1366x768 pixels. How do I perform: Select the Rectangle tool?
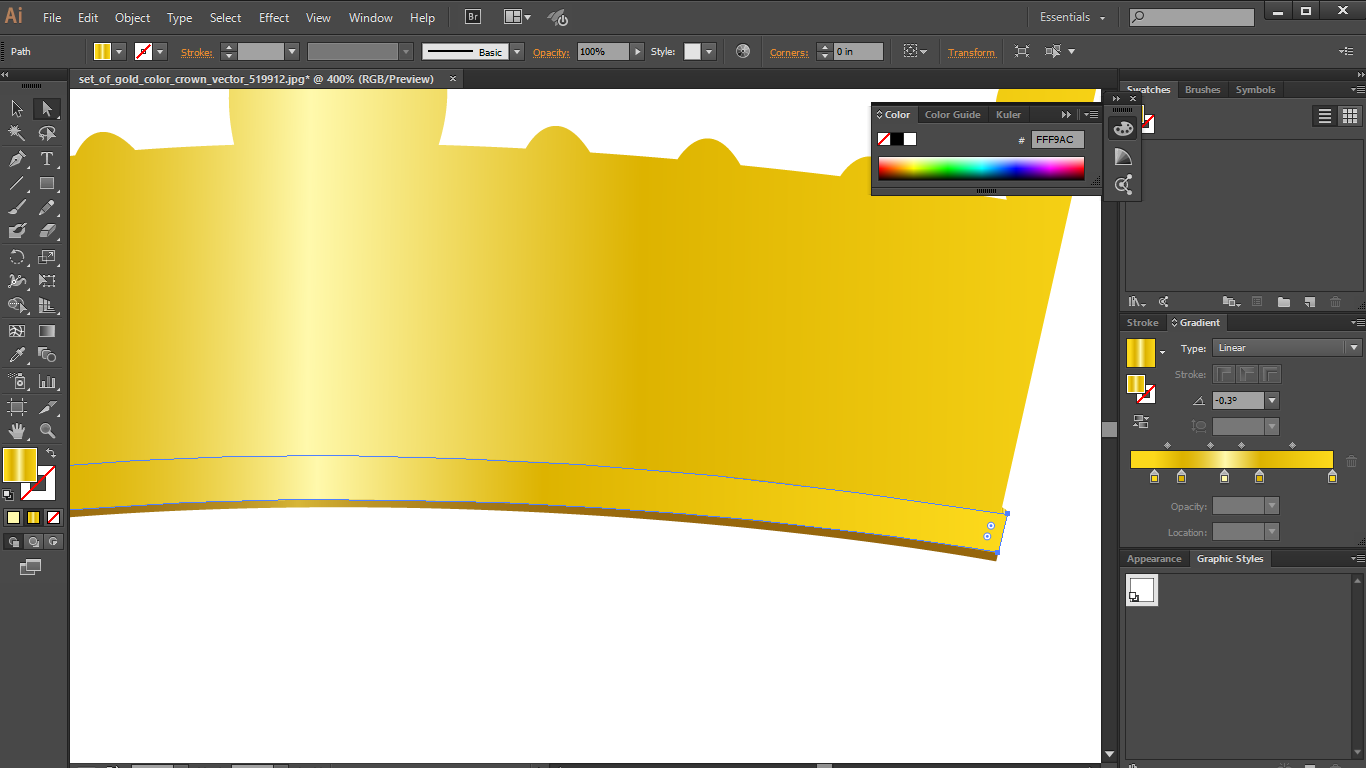[47, 183]
